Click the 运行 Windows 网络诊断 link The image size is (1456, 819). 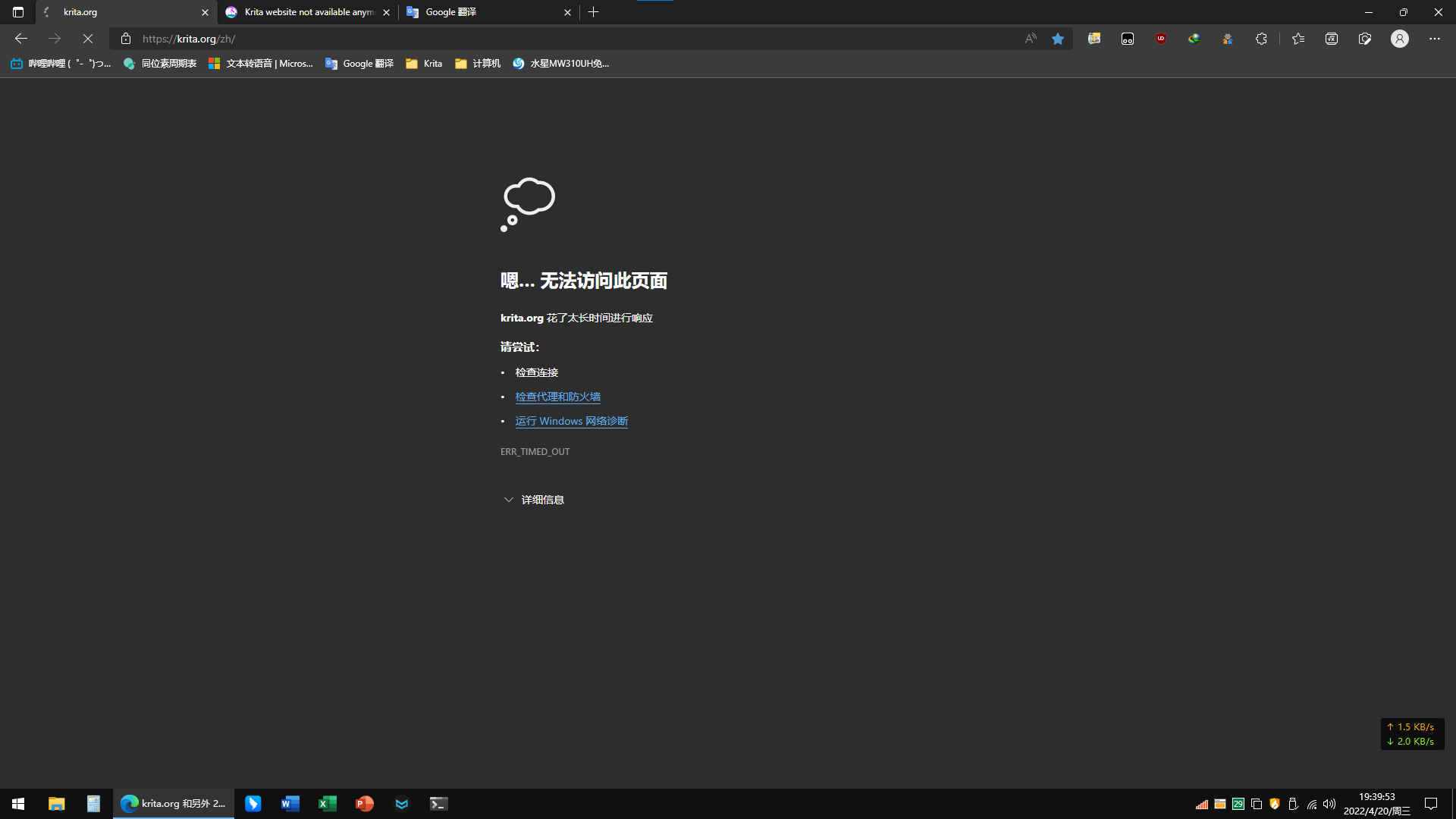pyautogui.click(x=571, y=421)
